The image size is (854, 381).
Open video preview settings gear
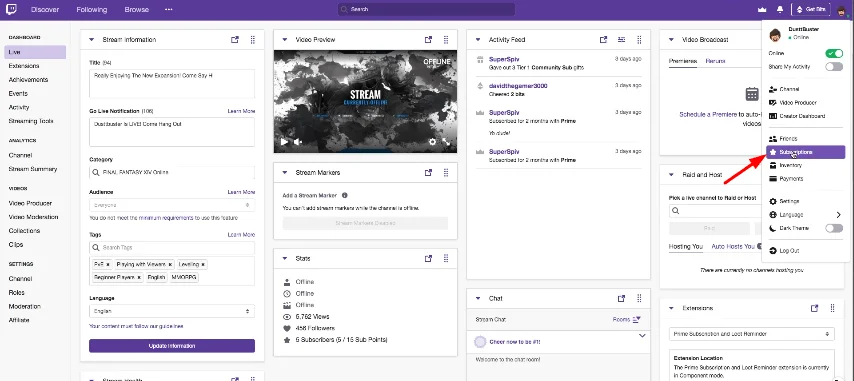click(x=432, y=142)
